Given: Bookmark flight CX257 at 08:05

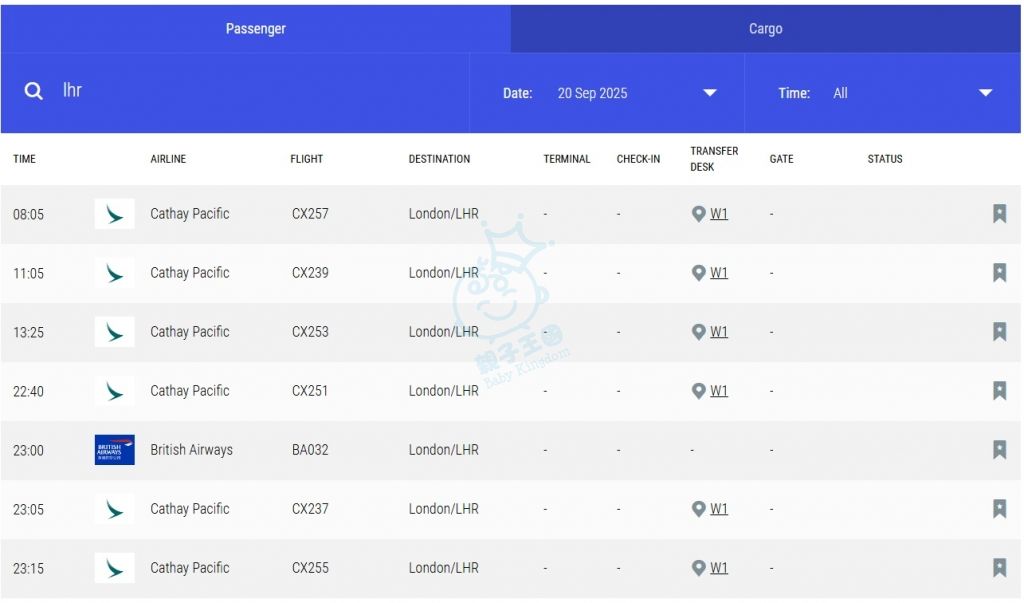Looking at the screenshot, I should (x=999, y=214).
